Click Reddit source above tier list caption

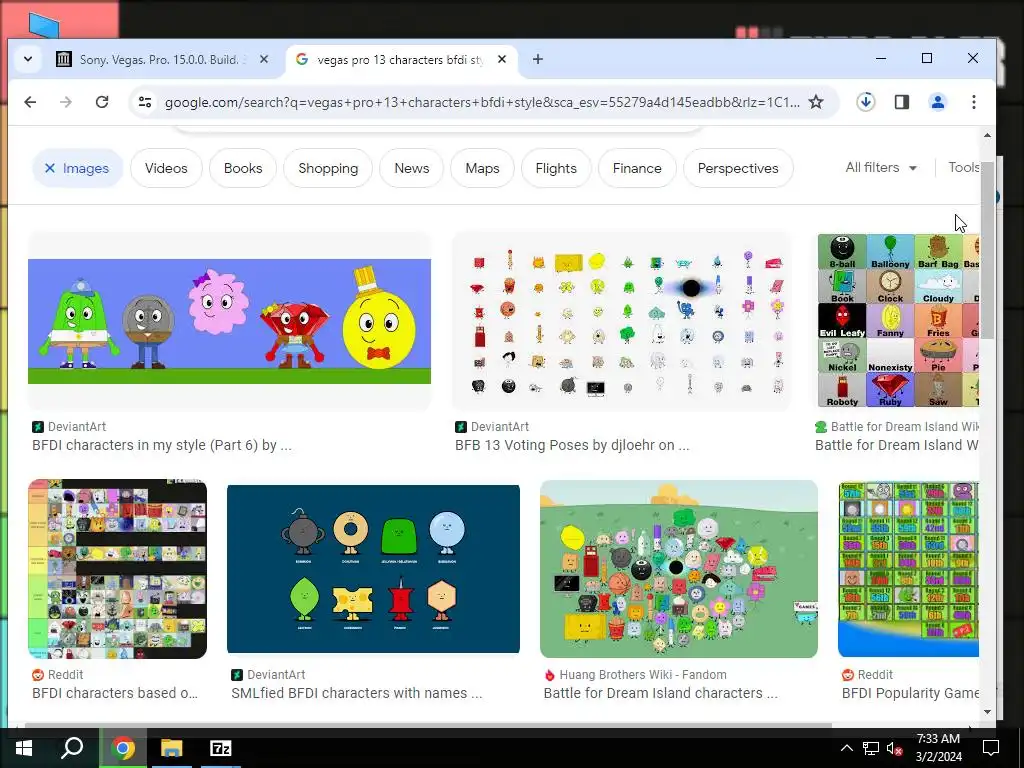57,675
